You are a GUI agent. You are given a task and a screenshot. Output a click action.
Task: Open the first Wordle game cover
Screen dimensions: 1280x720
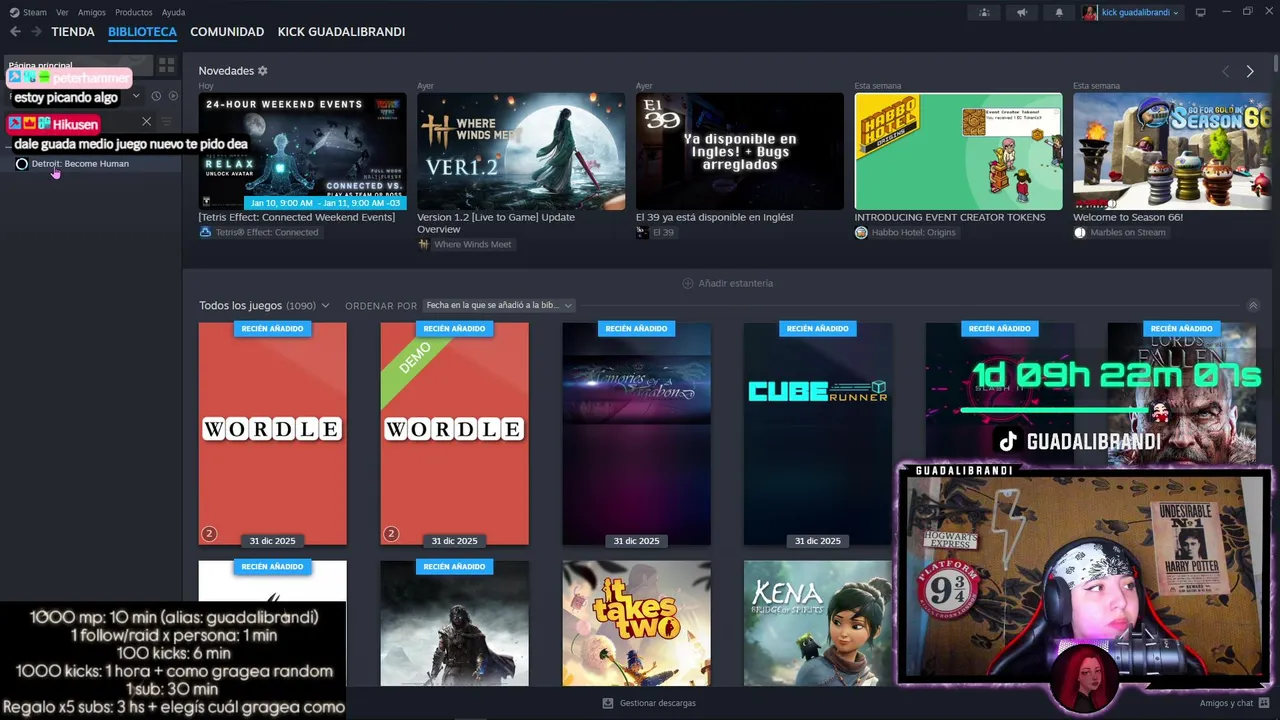pos(273,434)
